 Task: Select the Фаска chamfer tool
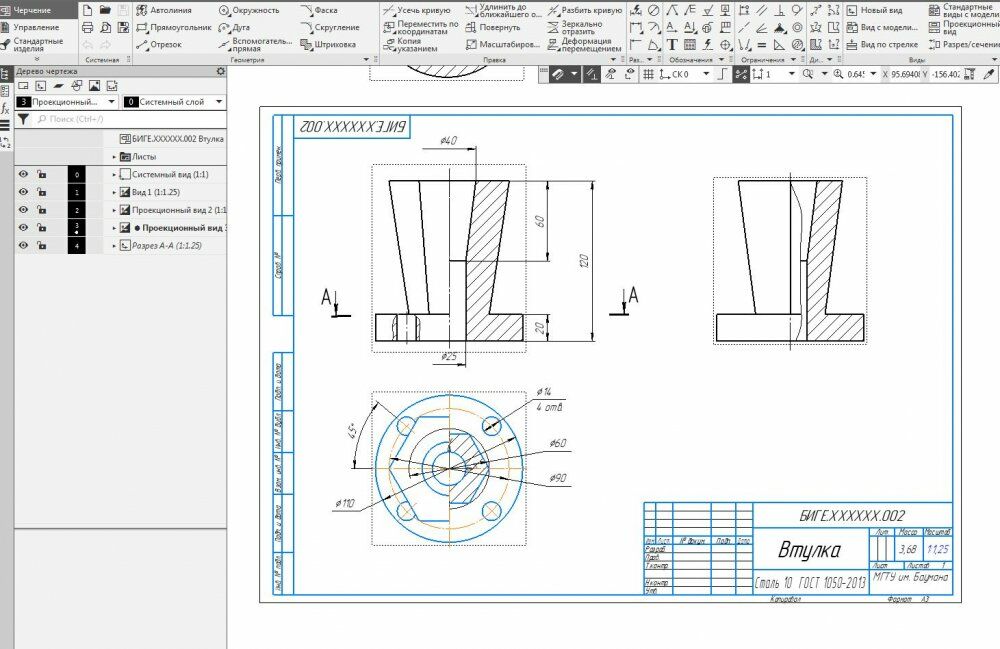[x=319, y=10]
